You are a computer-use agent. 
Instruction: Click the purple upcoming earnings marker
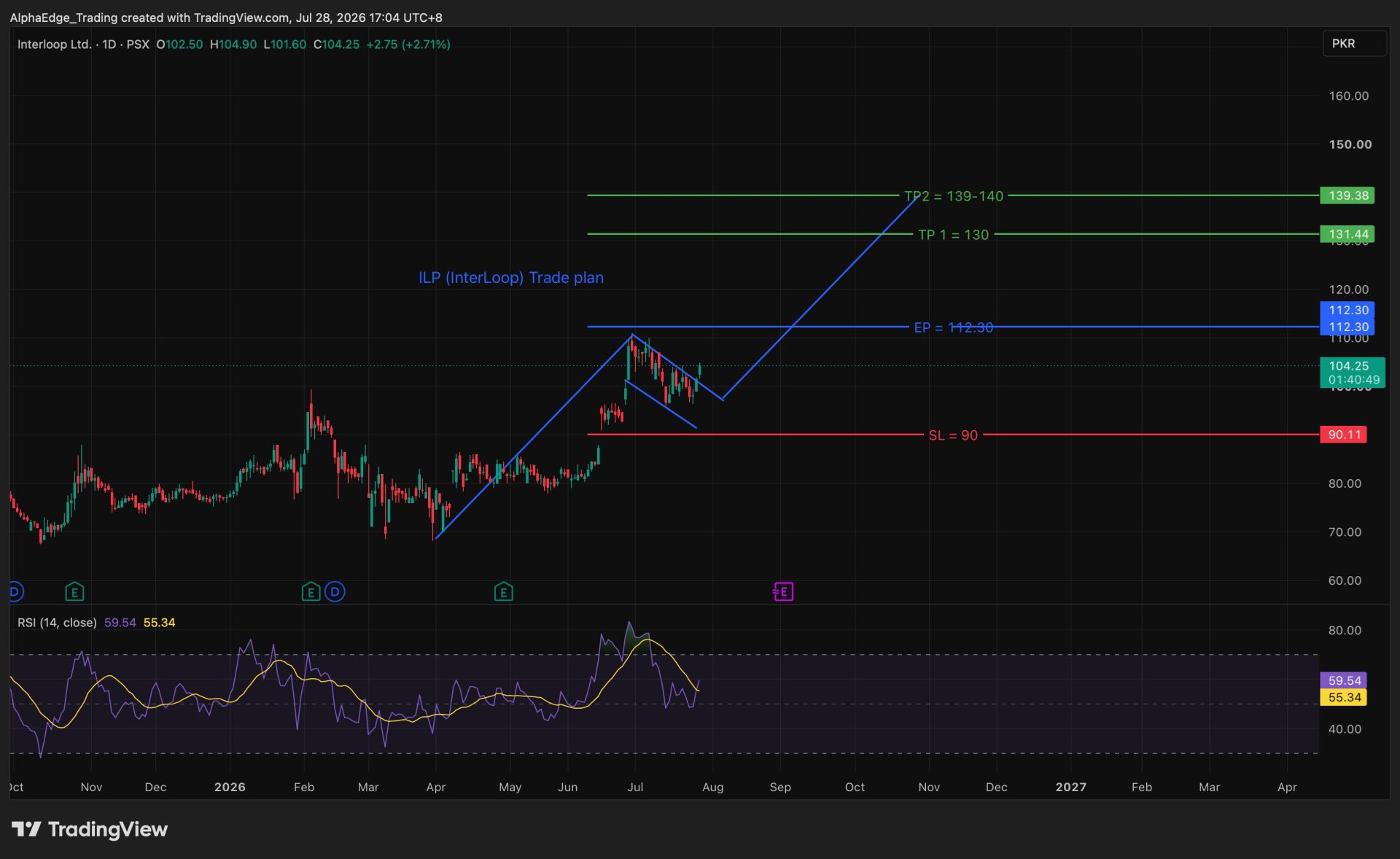coord(783,591)
